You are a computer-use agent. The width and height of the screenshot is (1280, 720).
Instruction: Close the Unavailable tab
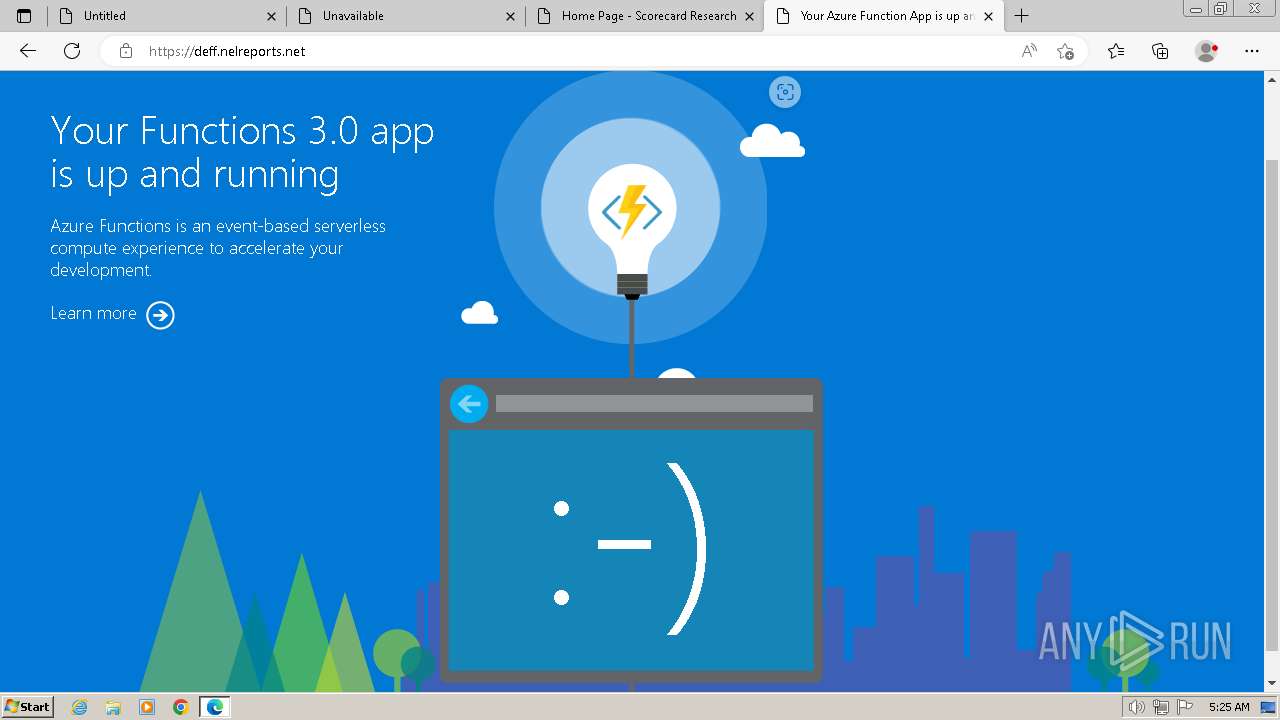coord(510,16)
